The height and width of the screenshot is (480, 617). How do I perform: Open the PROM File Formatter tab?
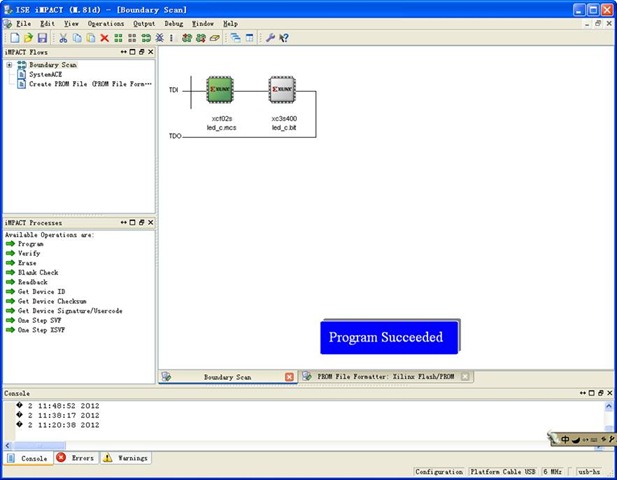pos(385,377)
